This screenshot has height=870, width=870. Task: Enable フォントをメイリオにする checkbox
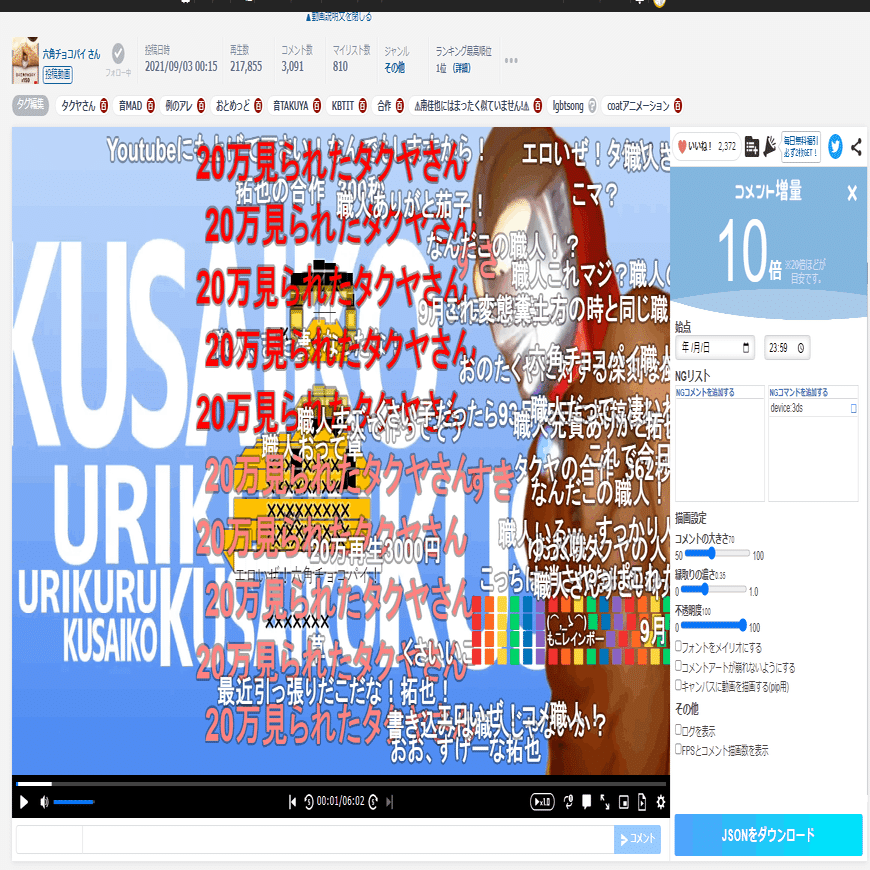pos(678,646)
